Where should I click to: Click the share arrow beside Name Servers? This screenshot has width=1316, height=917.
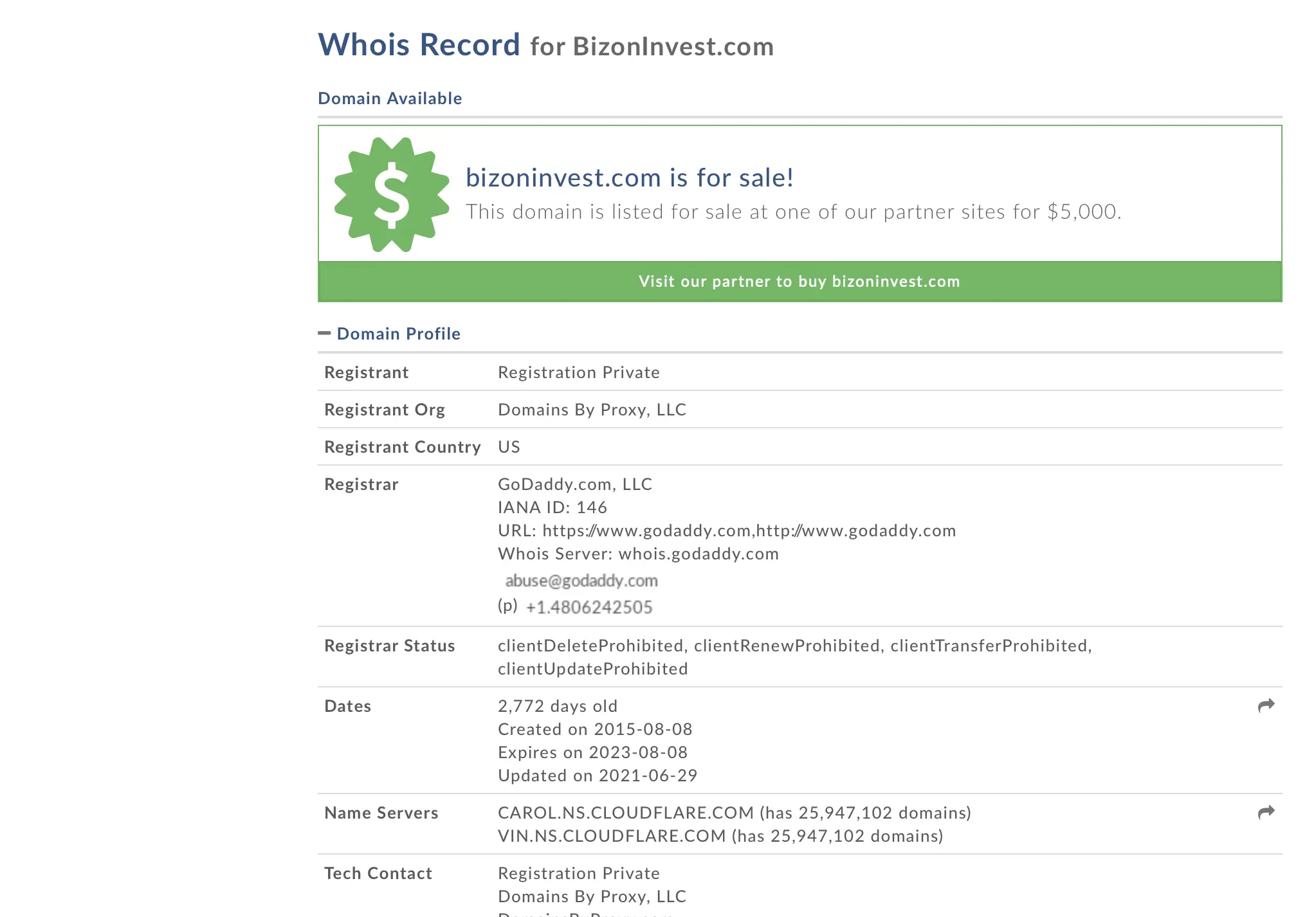(x=1266, y=813)
